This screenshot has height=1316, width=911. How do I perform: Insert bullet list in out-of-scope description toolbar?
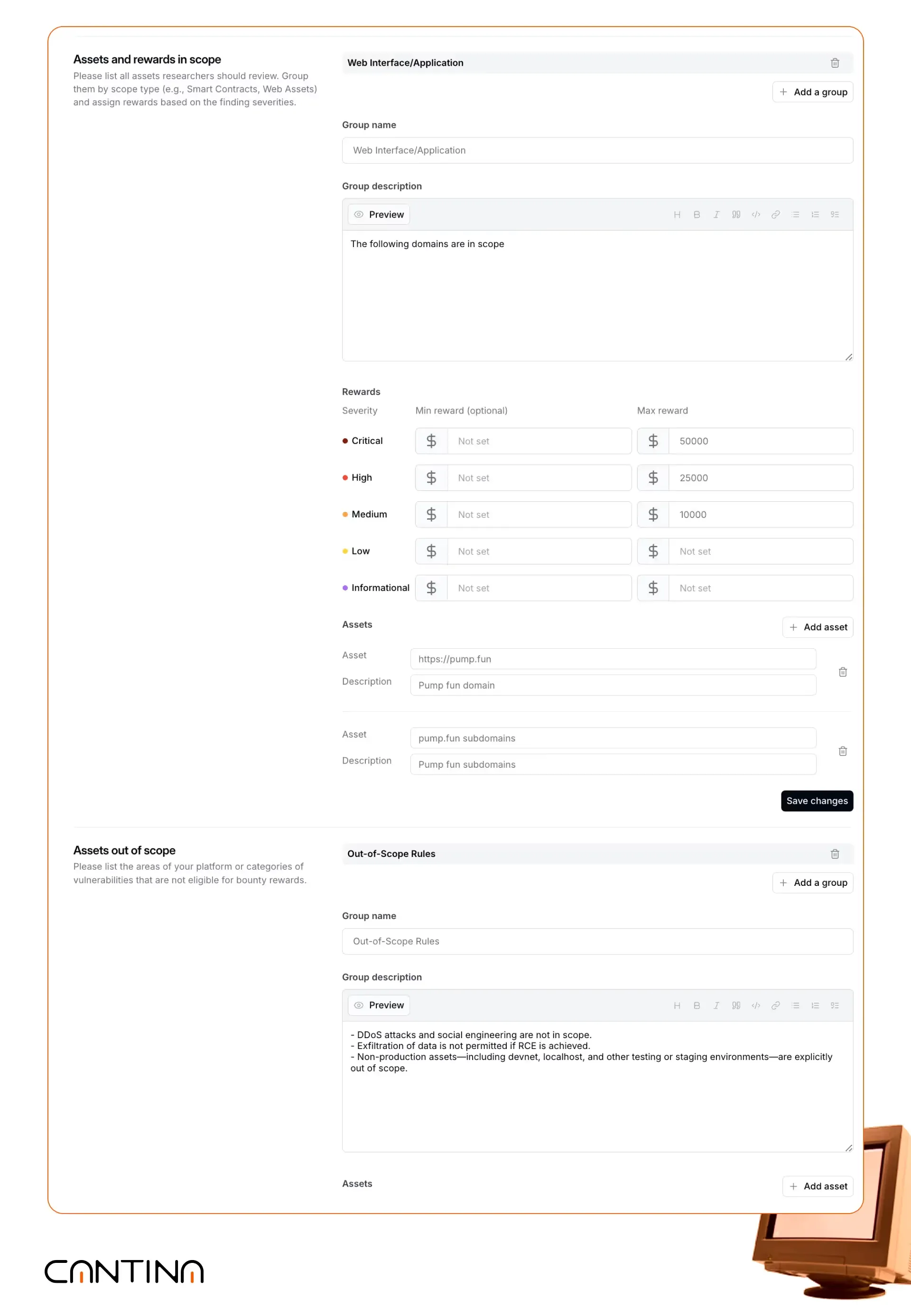[796, 1006]
